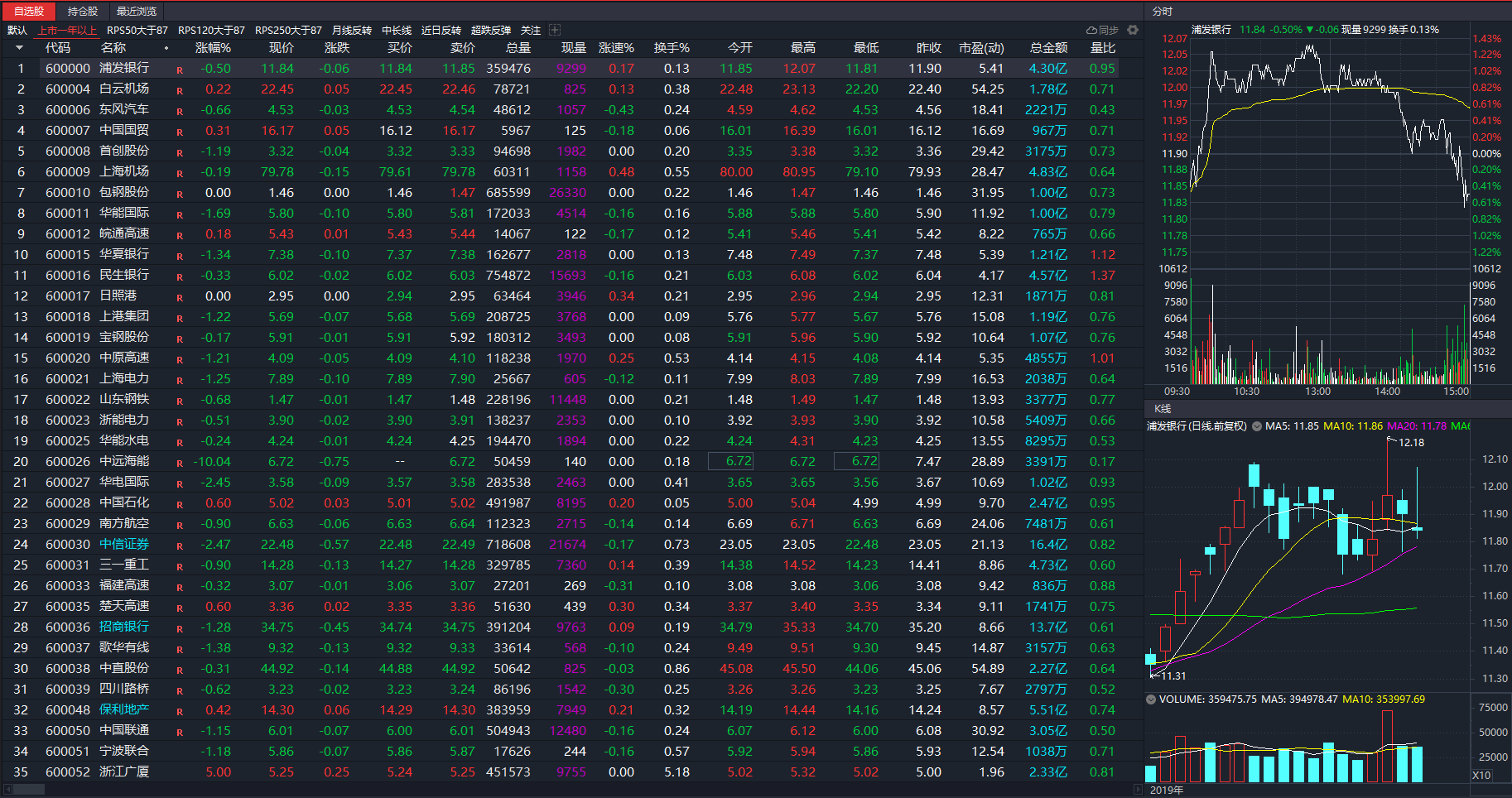Screen dimensions: 1512x798
Task: Click the R marker for 招商银行
Action: pyautogui.click(x=180, y=628)
